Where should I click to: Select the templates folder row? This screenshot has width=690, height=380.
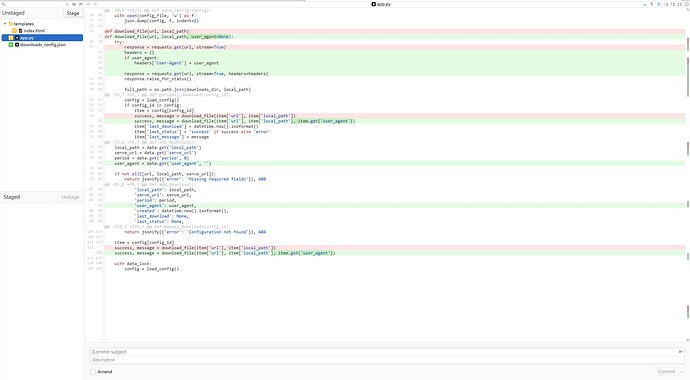point(42,24)
